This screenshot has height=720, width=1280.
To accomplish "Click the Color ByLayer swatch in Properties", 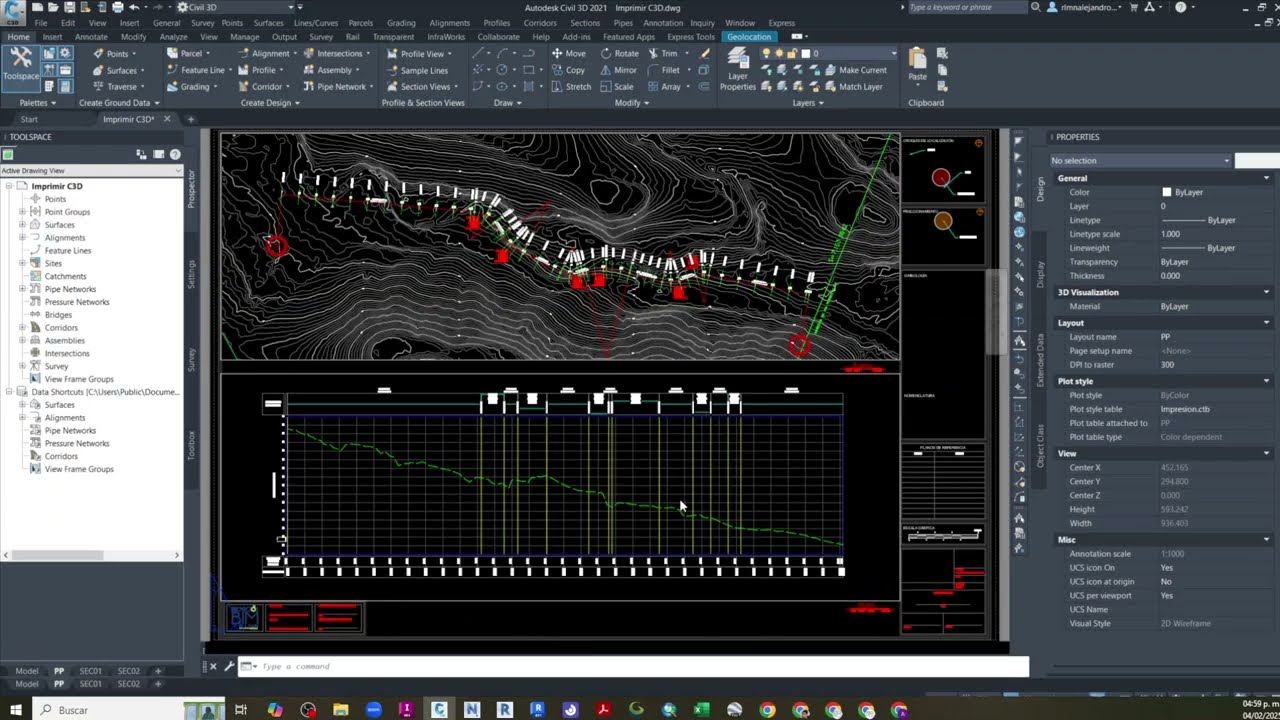I will 1166,192.
